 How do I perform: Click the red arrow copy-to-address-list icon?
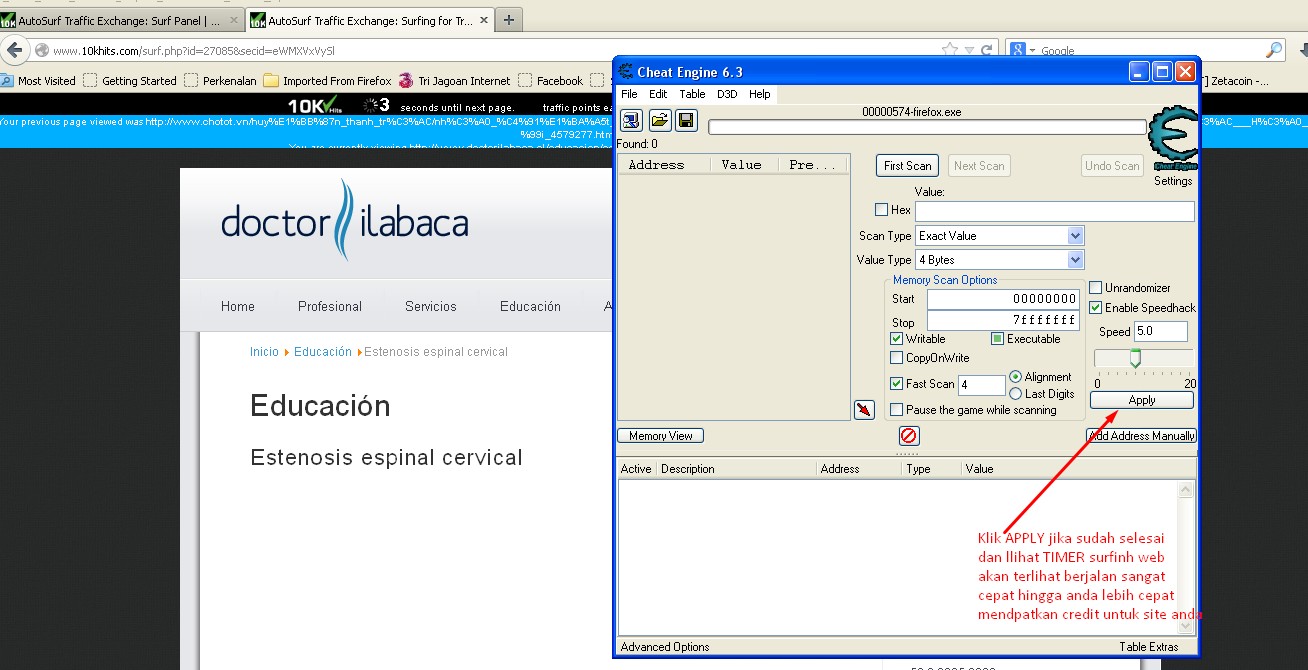(x=864, y=409)
